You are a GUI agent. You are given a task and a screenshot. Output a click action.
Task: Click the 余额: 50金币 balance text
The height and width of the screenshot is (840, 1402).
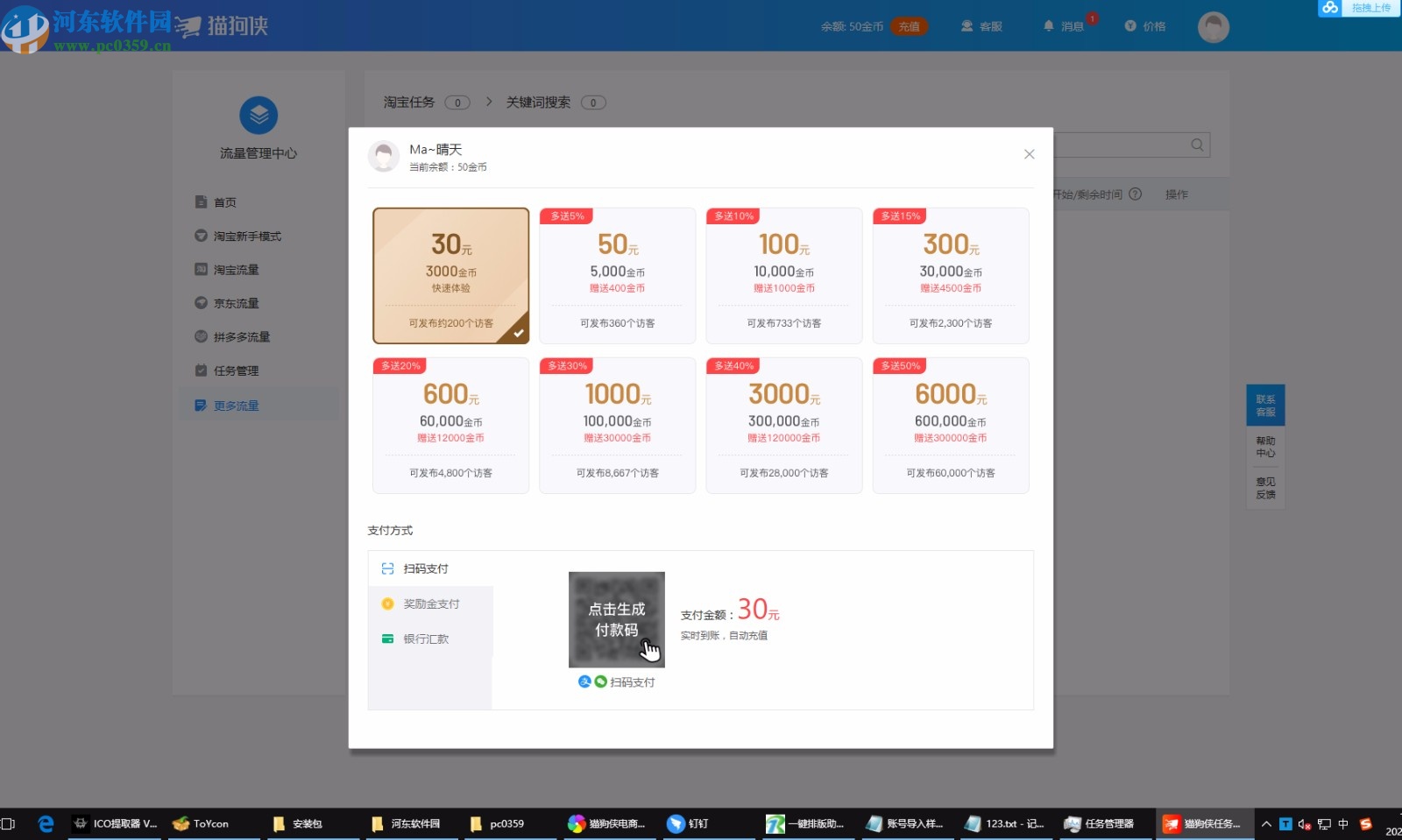point(852,26)
